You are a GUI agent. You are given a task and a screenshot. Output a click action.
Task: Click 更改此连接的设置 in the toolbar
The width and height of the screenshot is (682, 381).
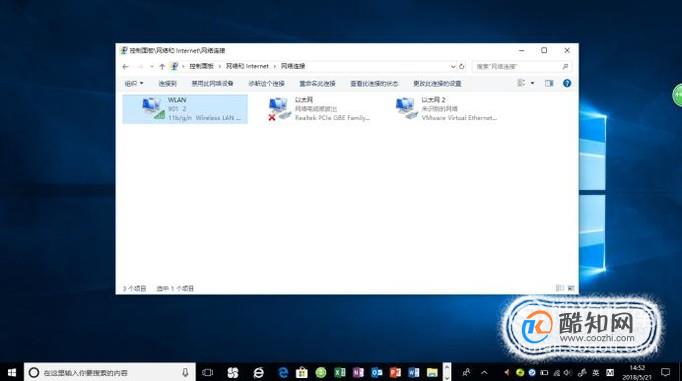(x=437, y=84)
